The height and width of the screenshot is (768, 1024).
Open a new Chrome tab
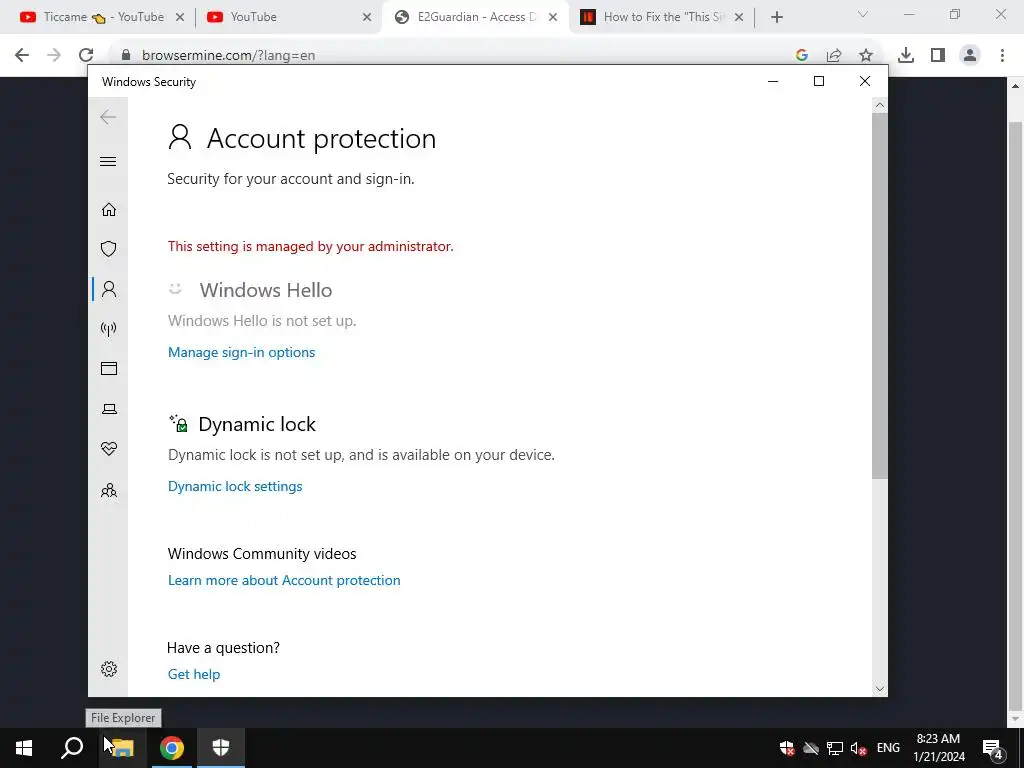776,17
